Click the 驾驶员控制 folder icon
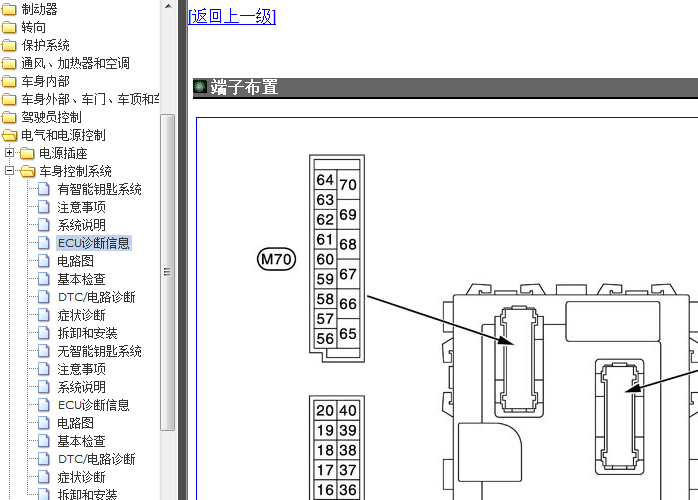Image resolution: width=698 pixels, height=500 pixels. tap(9, 117)
